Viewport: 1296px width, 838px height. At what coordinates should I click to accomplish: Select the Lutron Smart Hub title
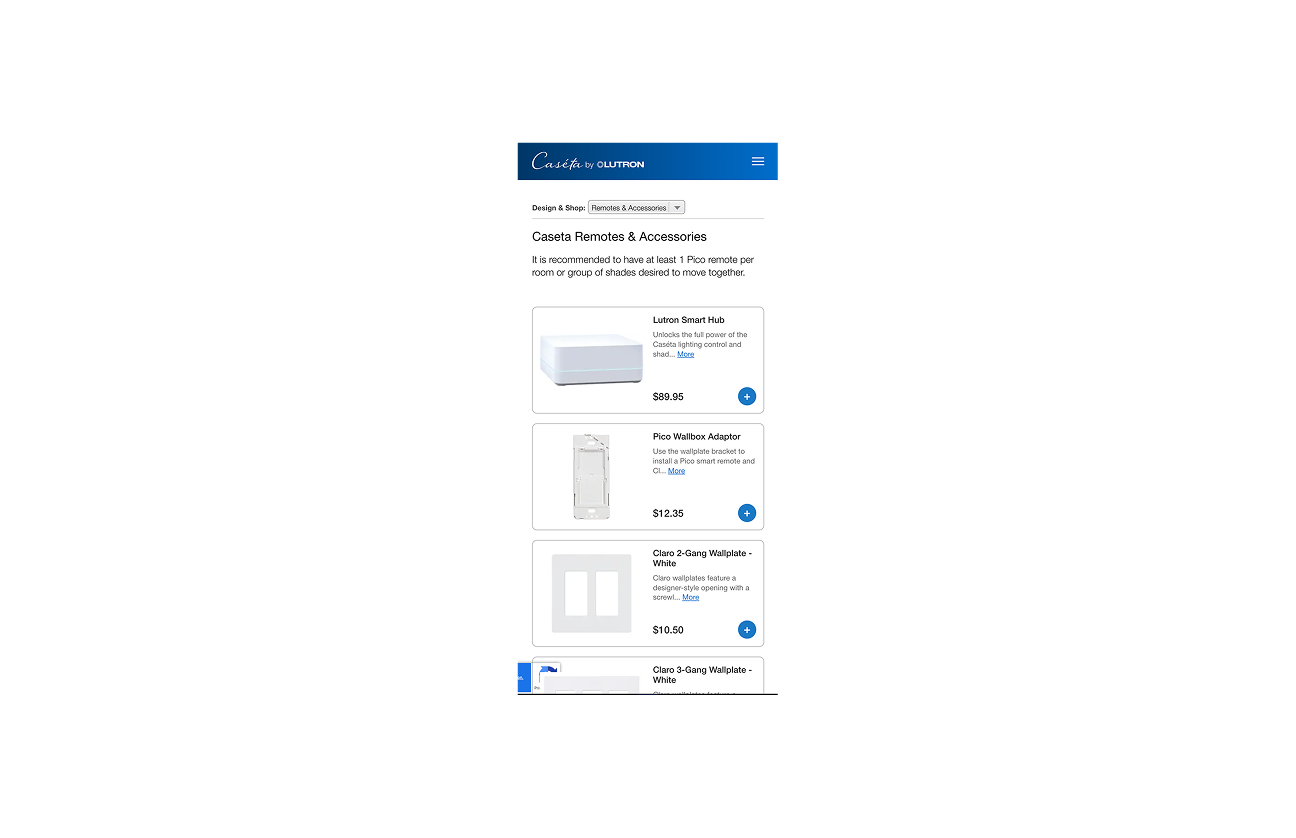click(689, 320)
